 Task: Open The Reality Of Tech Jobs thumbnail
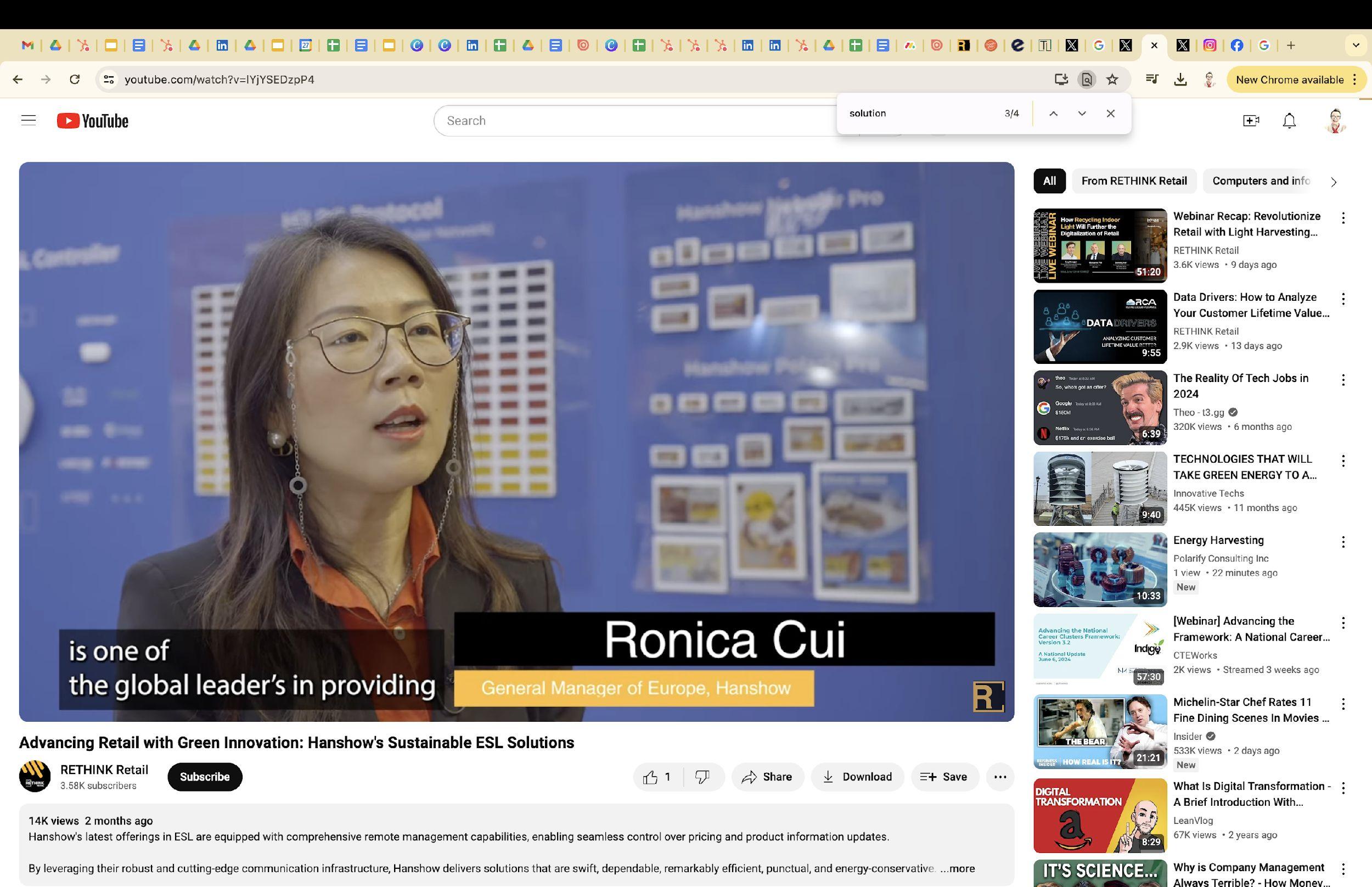pos(1100,408)
